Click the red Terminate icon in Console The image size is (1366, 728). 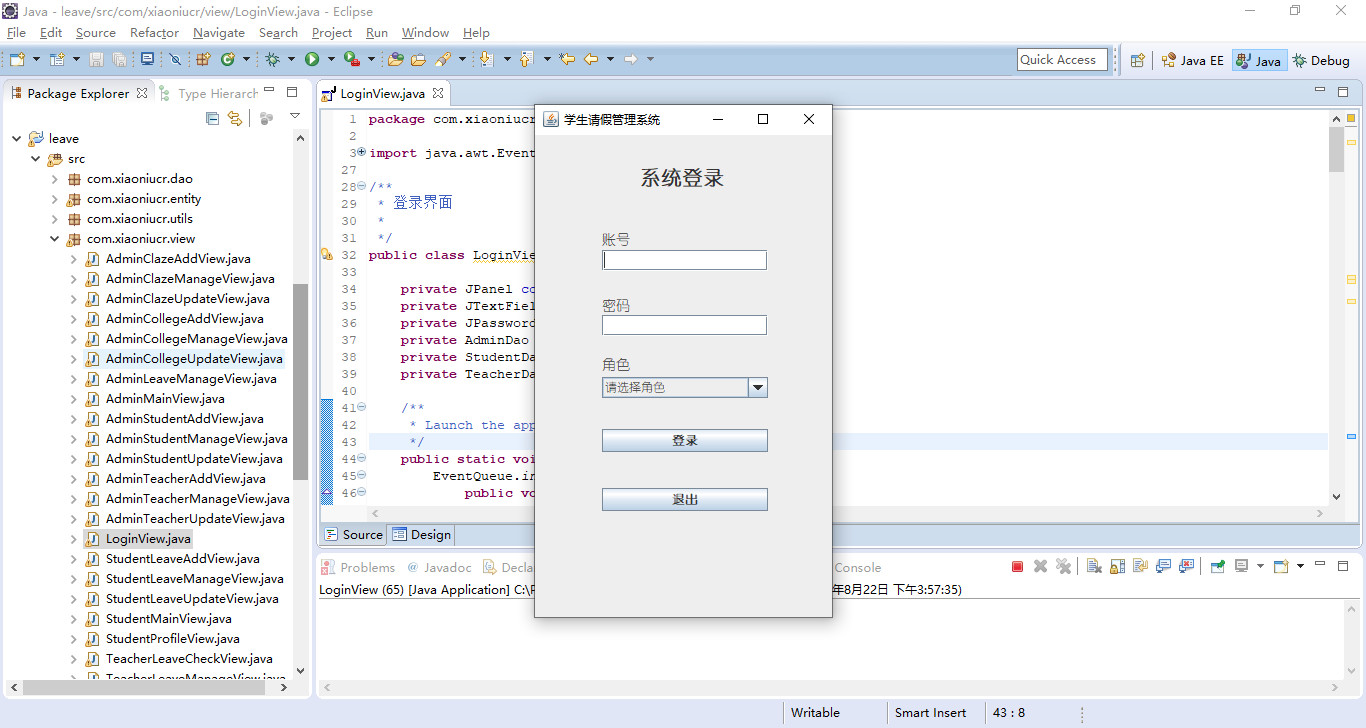pos(1017,566)
